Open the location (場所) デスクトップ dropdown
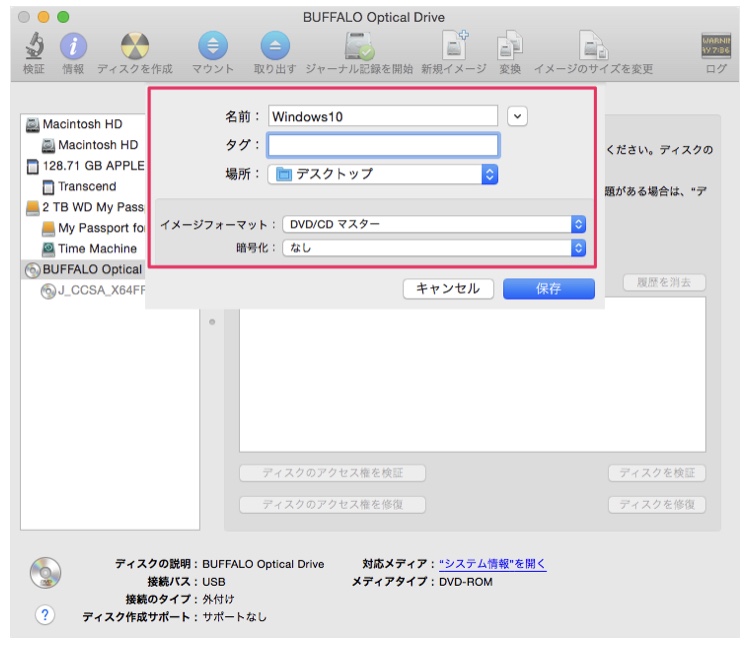 pos(382,174)
